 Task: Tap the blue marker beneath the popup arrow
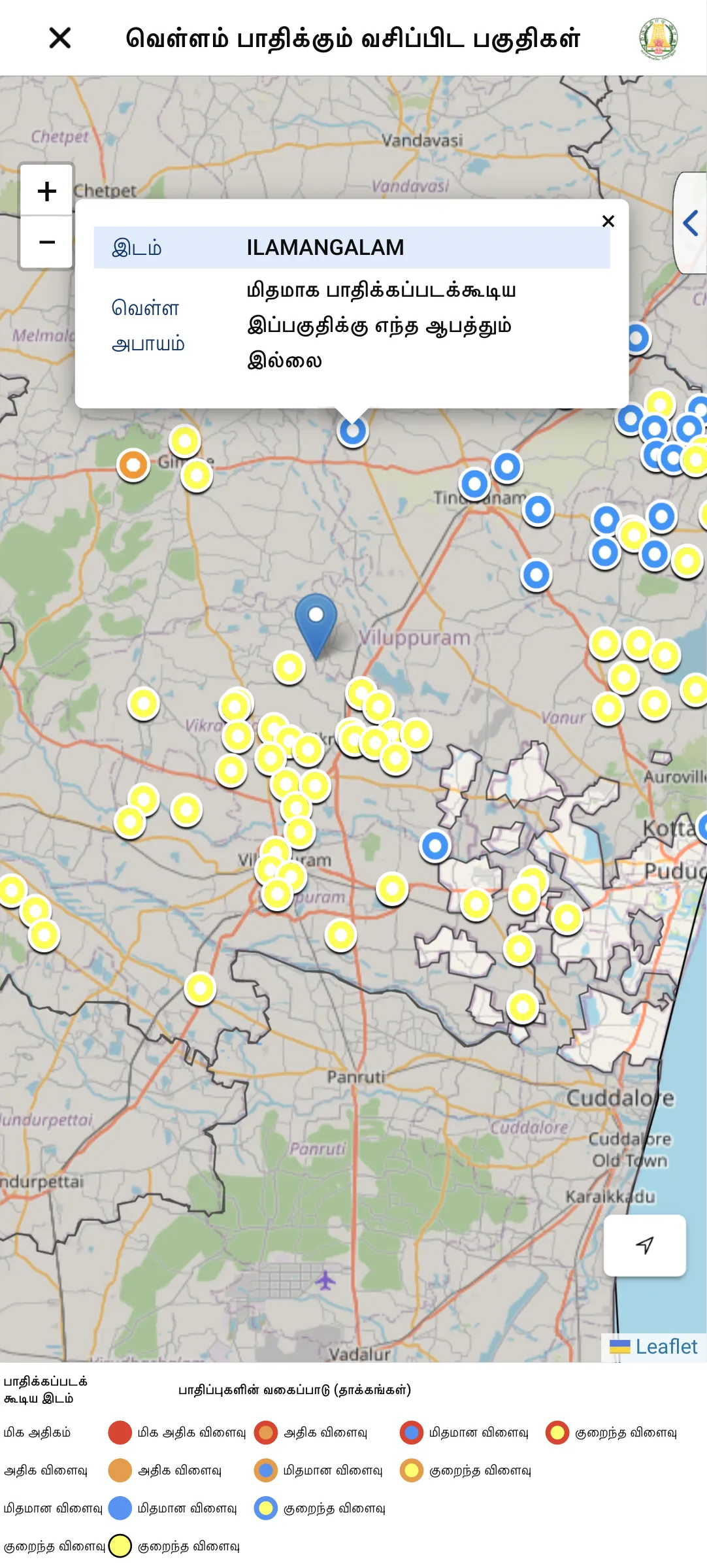353,431
